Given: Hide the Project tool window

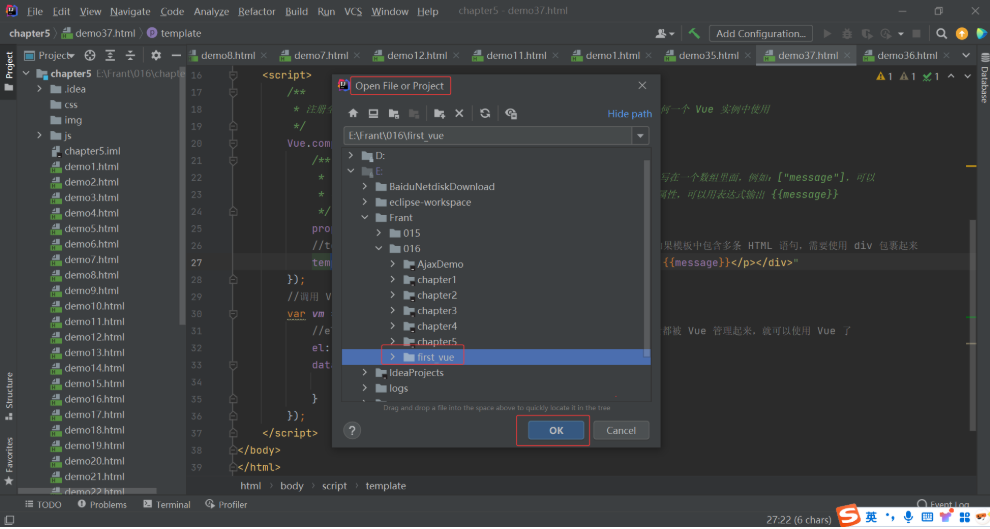Looking at the screenshot, I should (176, 56).
